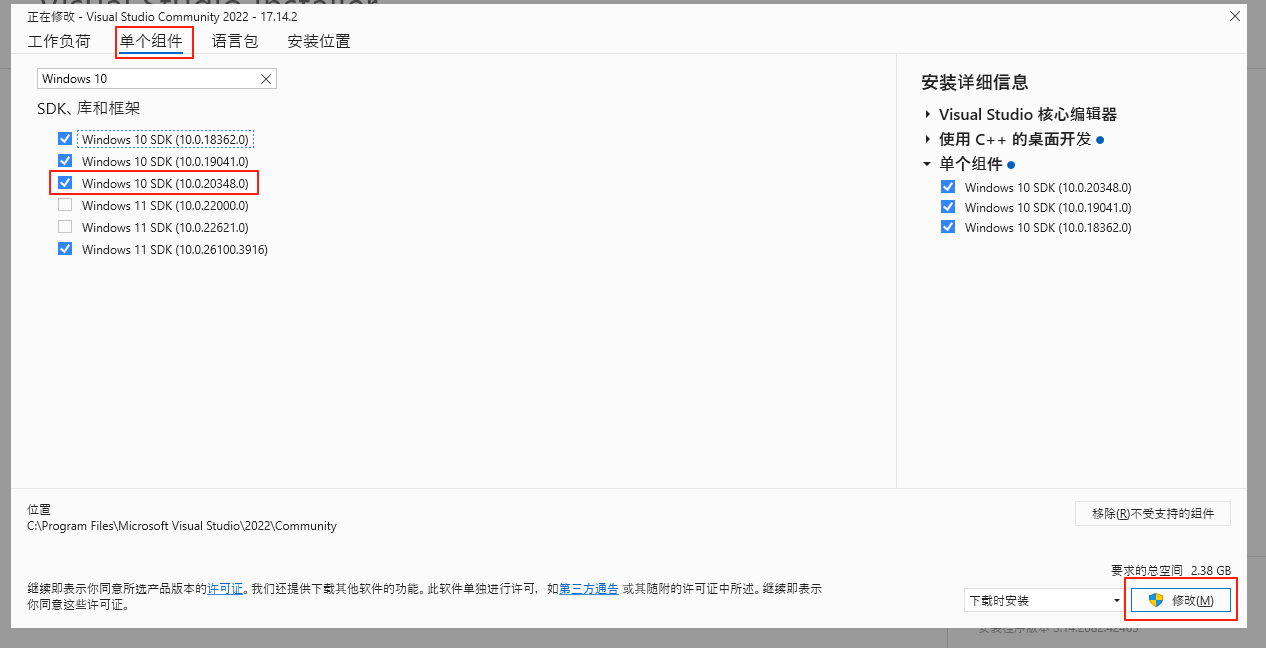
Task: Select the 单个组件 tab
Action: pos(151,41)
